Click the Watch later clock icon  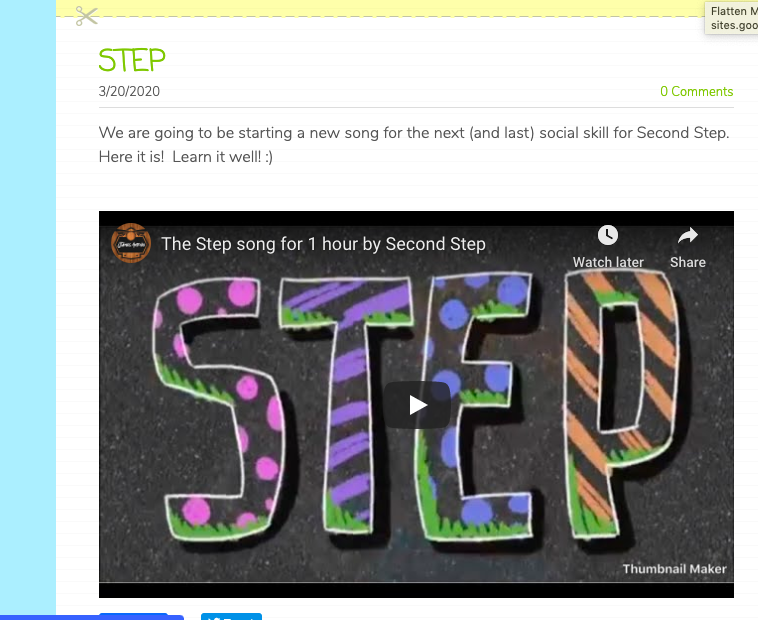608,235
